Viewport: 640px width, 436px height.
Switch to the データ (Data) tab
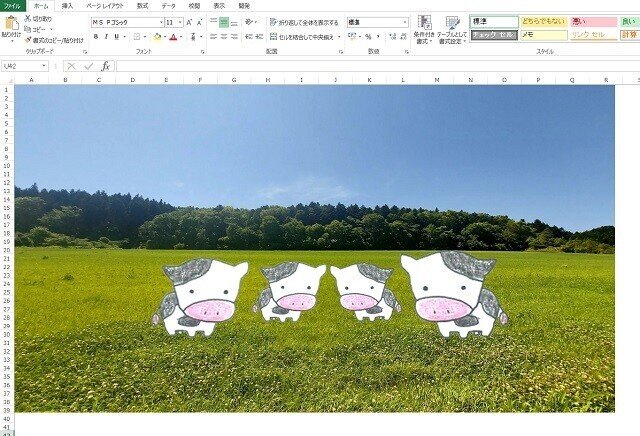click(x=168, y=6)
